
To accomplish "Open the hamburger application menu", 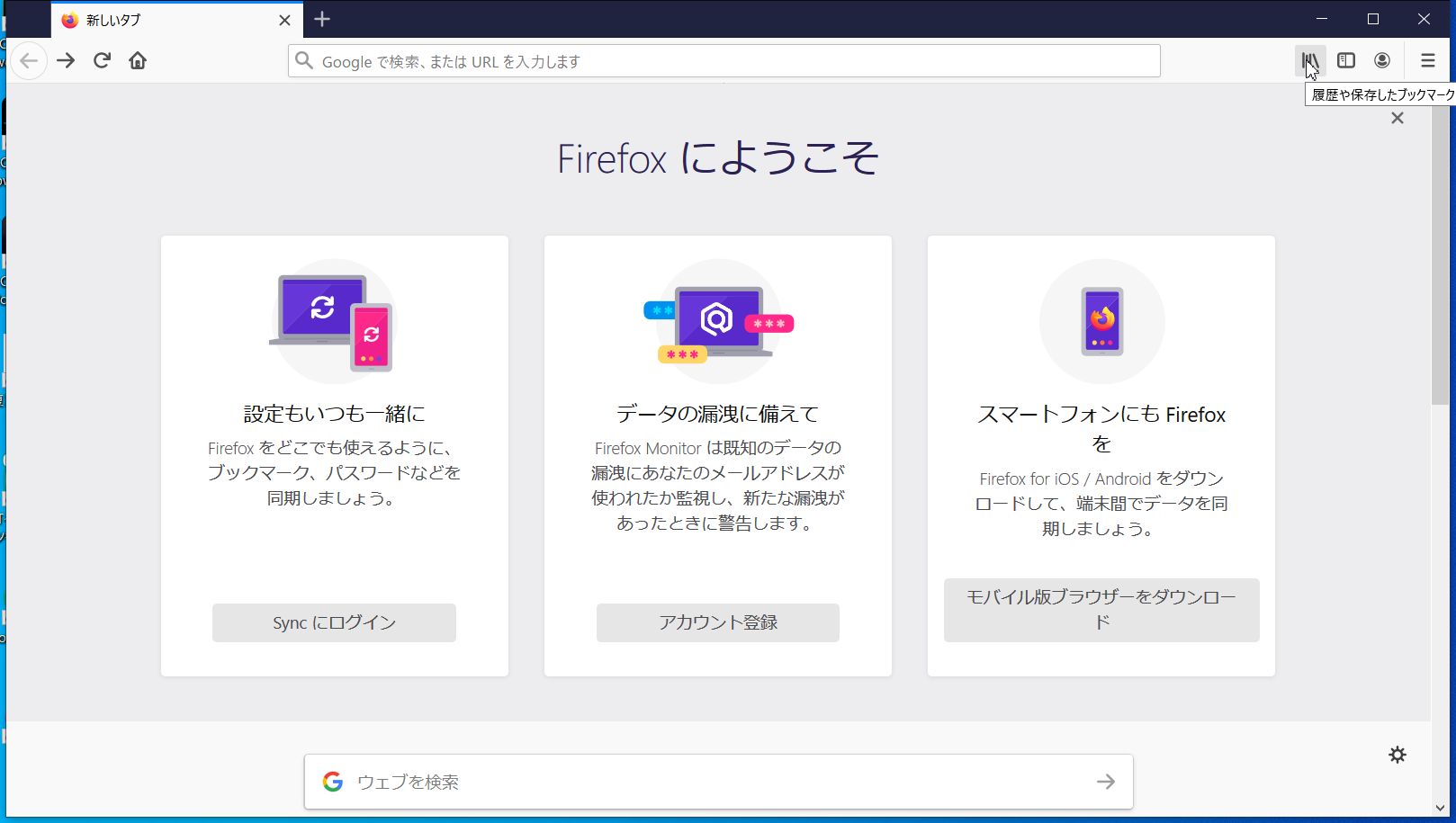I will point(1428,61).
